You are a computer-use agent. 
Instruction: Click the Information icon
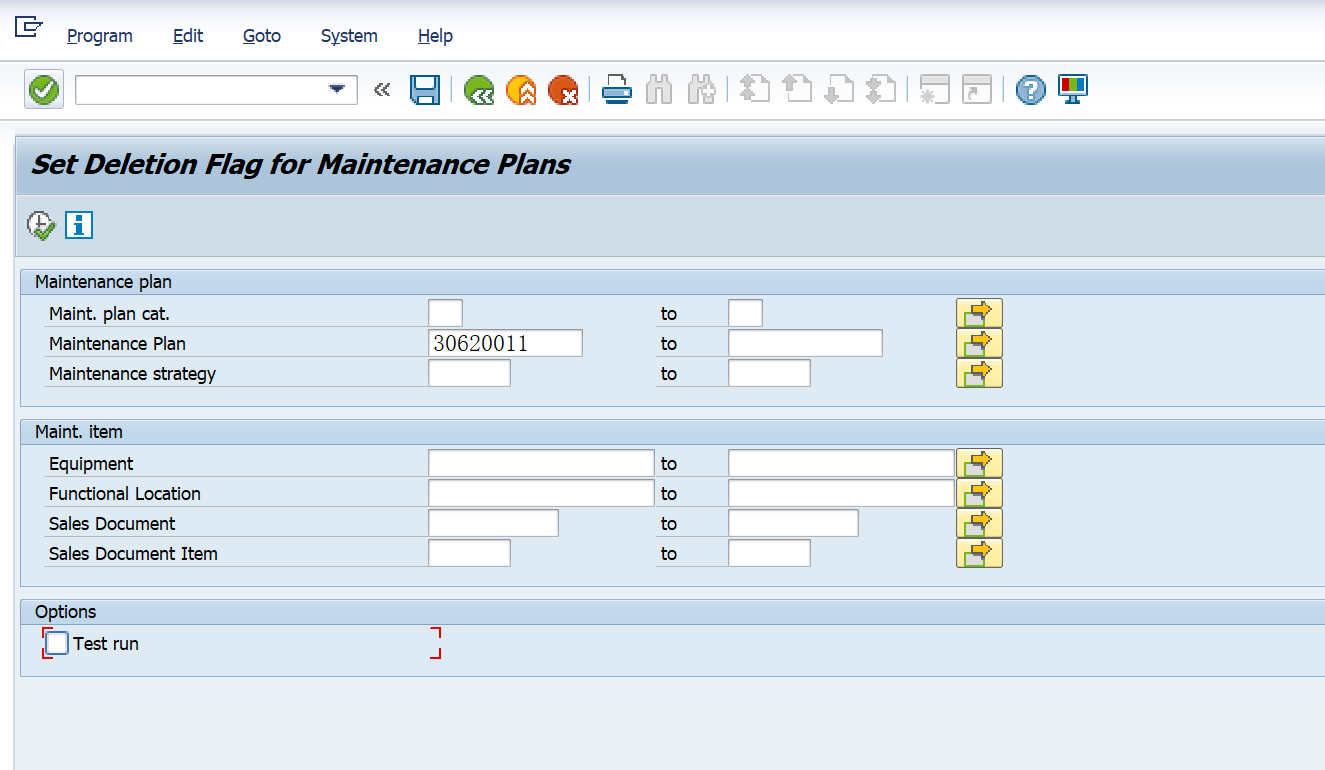click(78, 225)
